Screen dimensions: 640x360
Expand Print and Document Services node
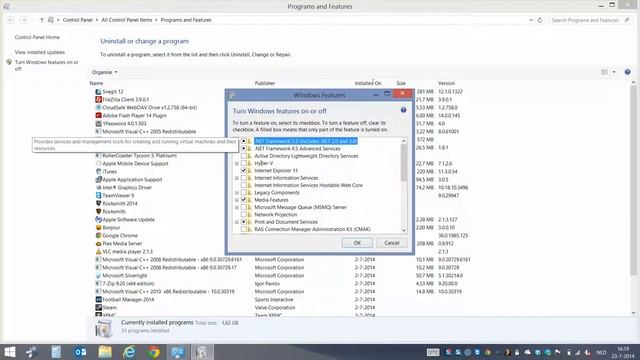point(237,222)
